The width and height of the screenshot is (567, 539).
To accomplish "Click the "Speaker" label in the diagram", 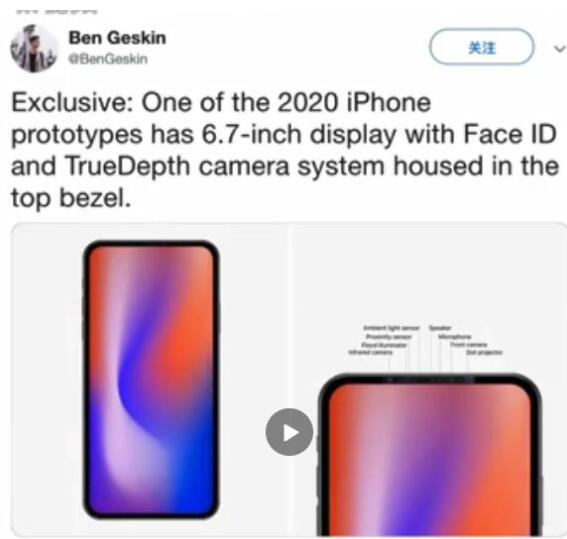I will coord(440,328).
